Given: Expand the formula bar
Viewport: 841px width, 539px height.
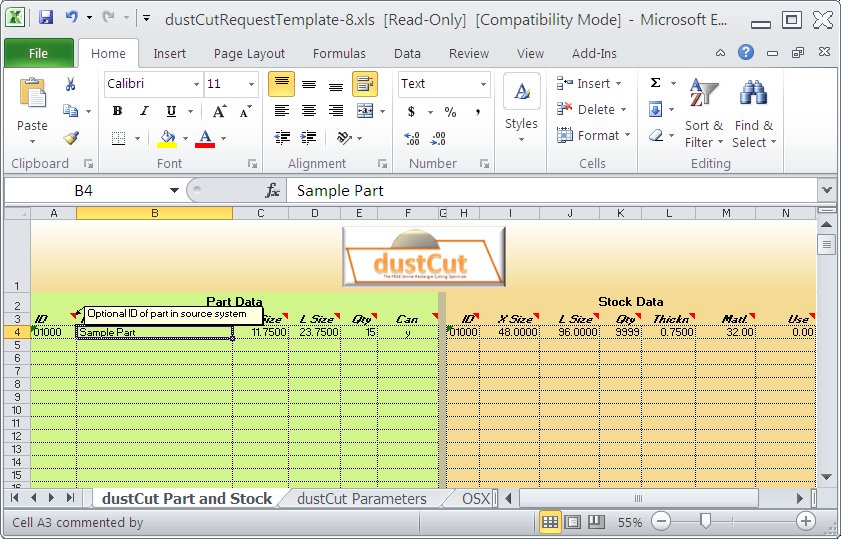Looking at the screenshot, I should tap(827, 190).
